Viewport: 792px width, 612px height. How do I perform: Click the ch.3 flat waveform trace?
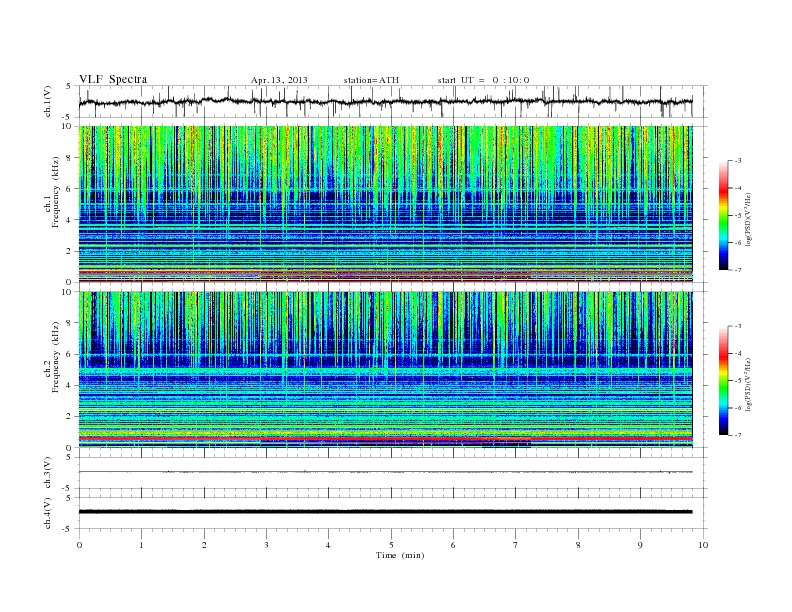click(x=385, y=472)
